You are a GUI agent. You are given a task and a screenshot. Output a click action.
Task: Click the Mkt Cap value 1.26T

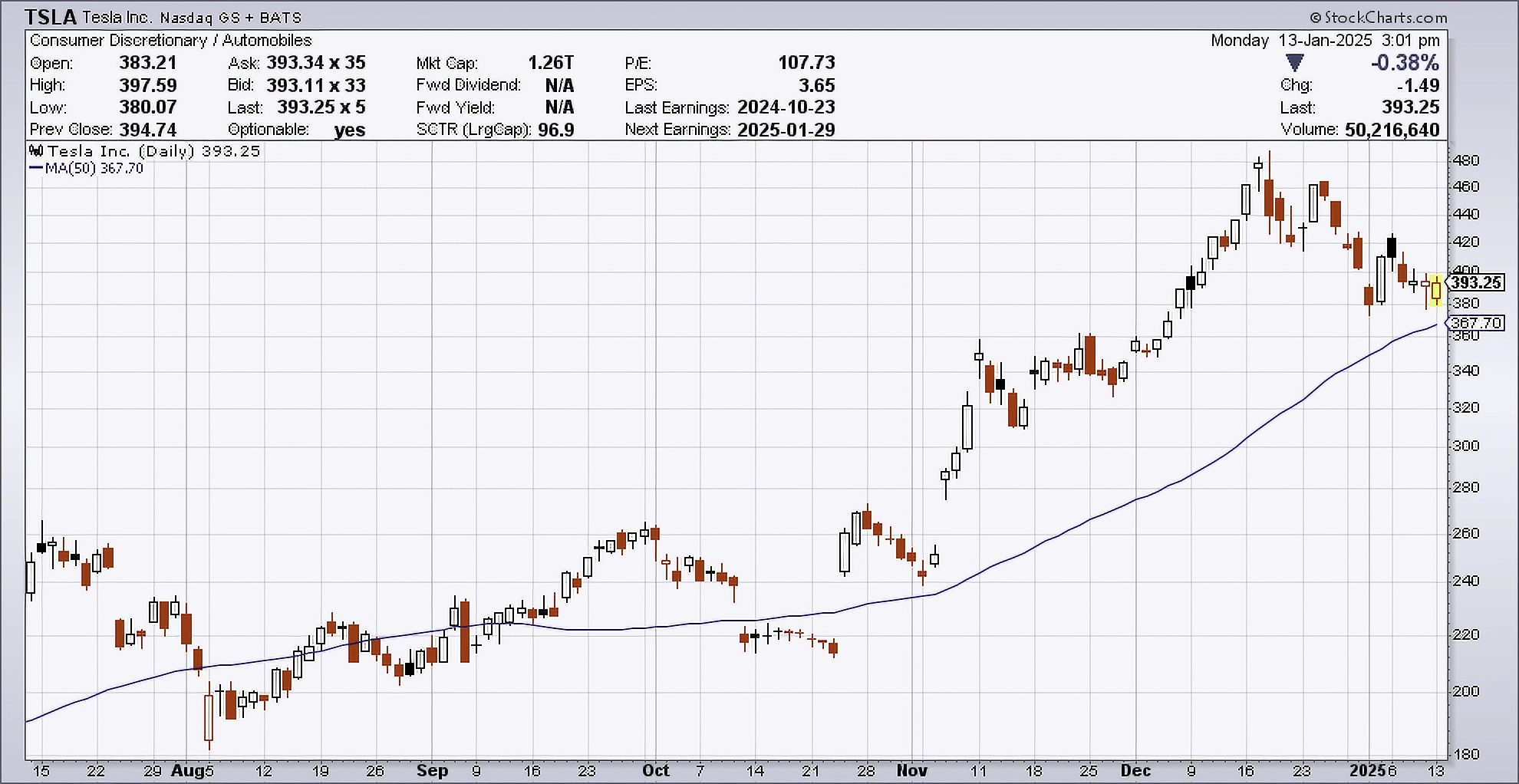(550, 63)
